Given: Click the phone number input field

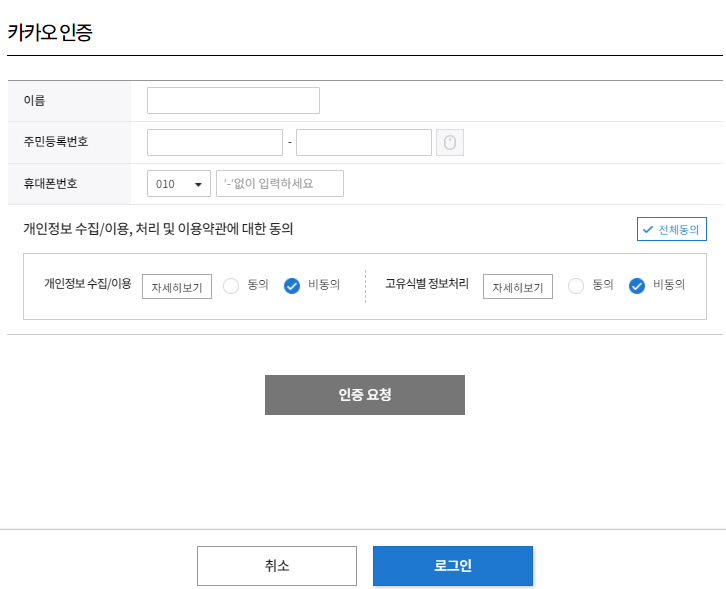Looking at the screenshot, I should point(280,184).
